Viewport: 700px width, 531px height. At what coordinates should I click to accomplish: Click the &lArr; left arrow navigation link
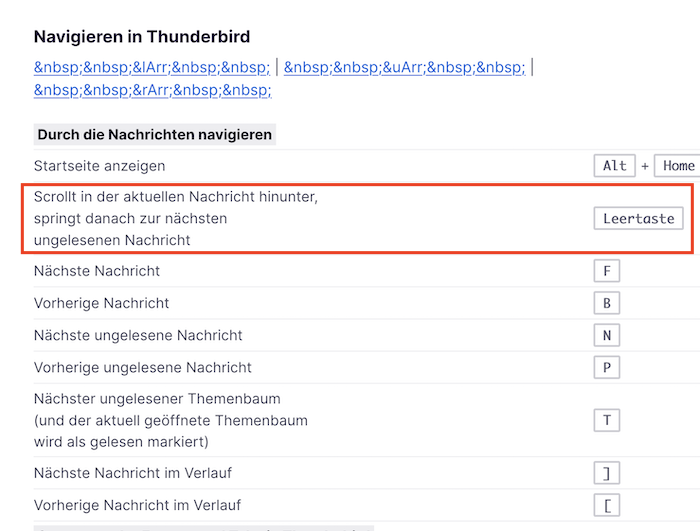[152, 67]
